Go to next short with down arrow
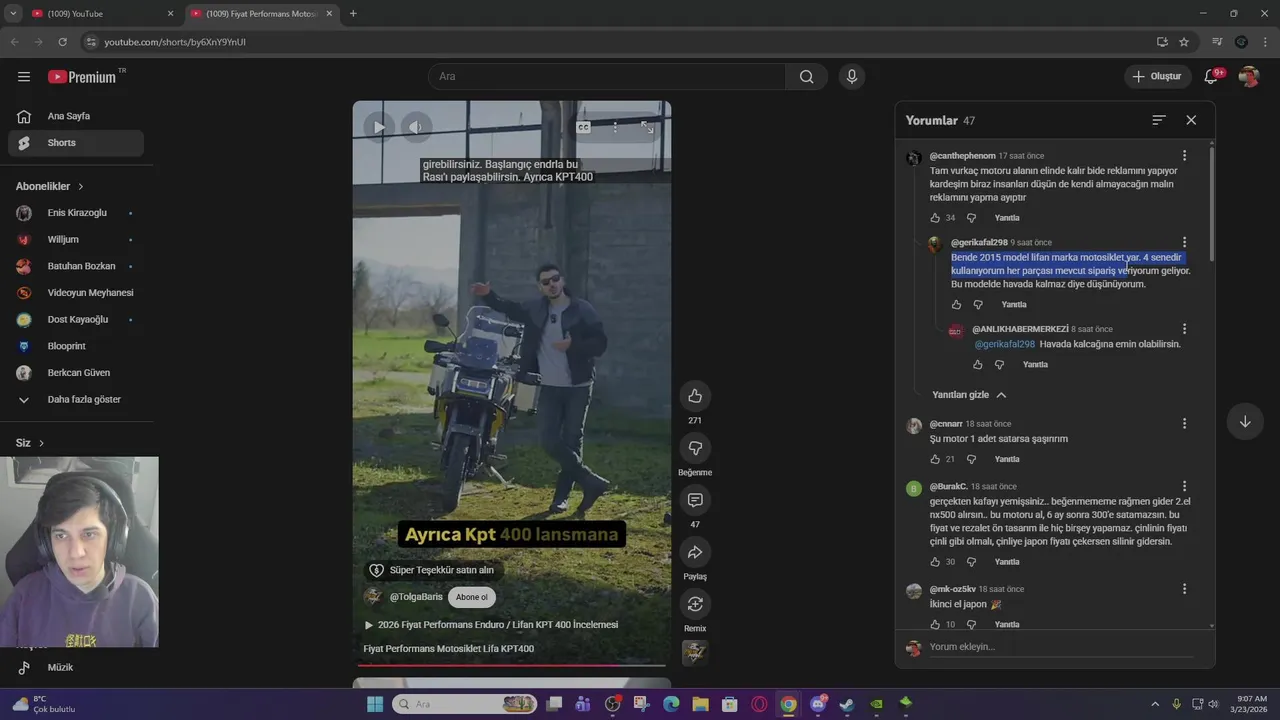Screen dimensions: 1280x720 (x=1245, y=422)
